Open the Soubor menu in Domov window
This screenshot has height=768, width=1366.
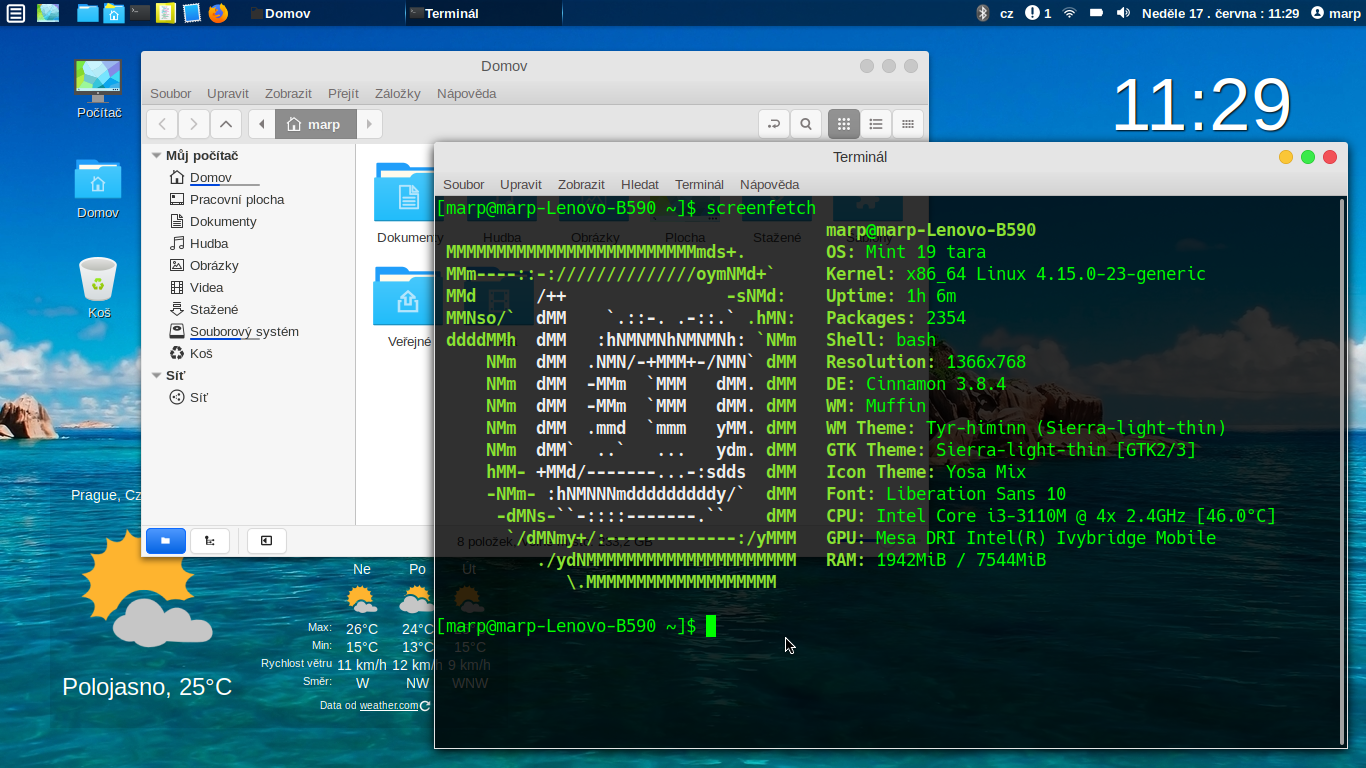coord(171,93)
